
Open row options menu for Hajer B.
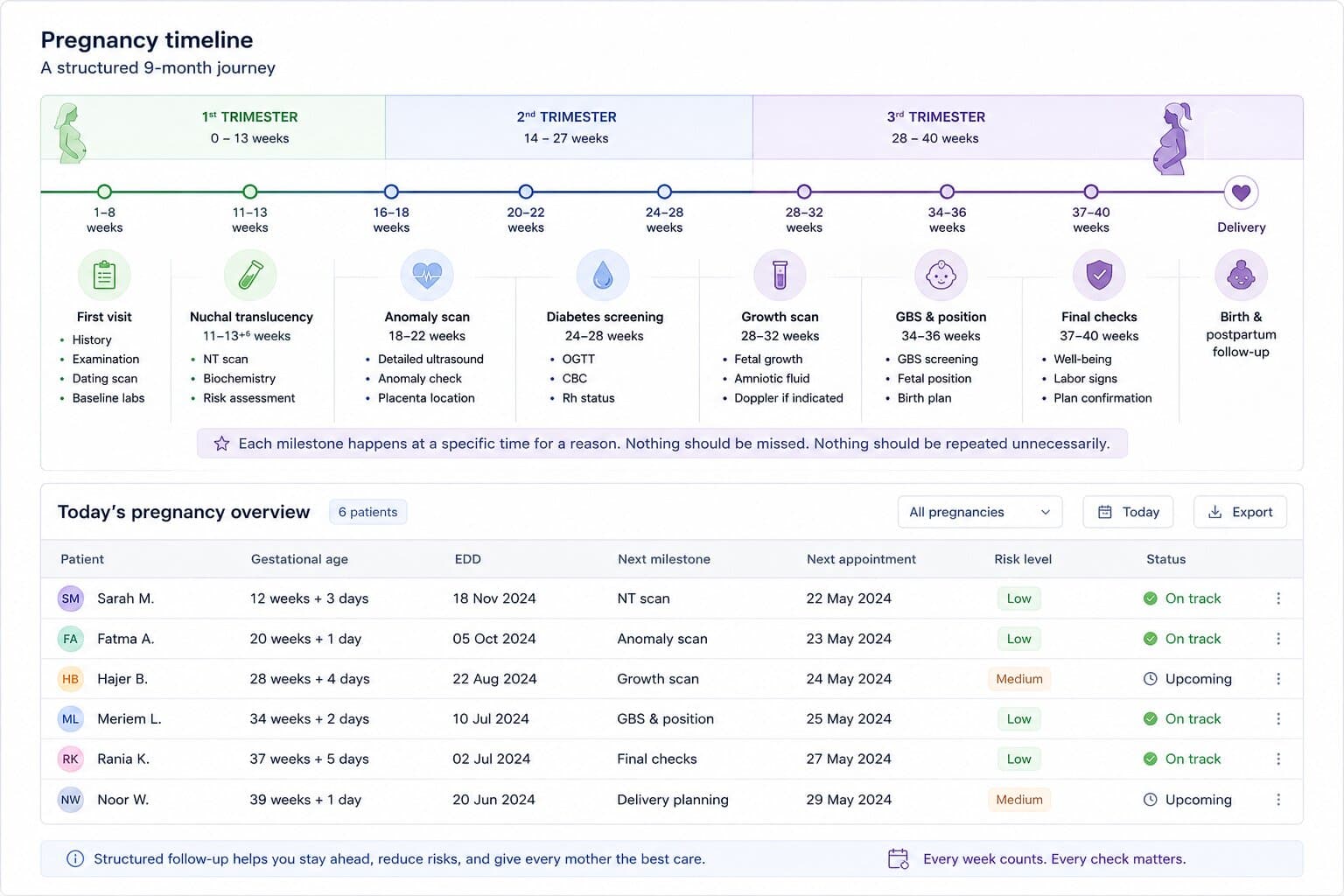[x=1278, y=679]
